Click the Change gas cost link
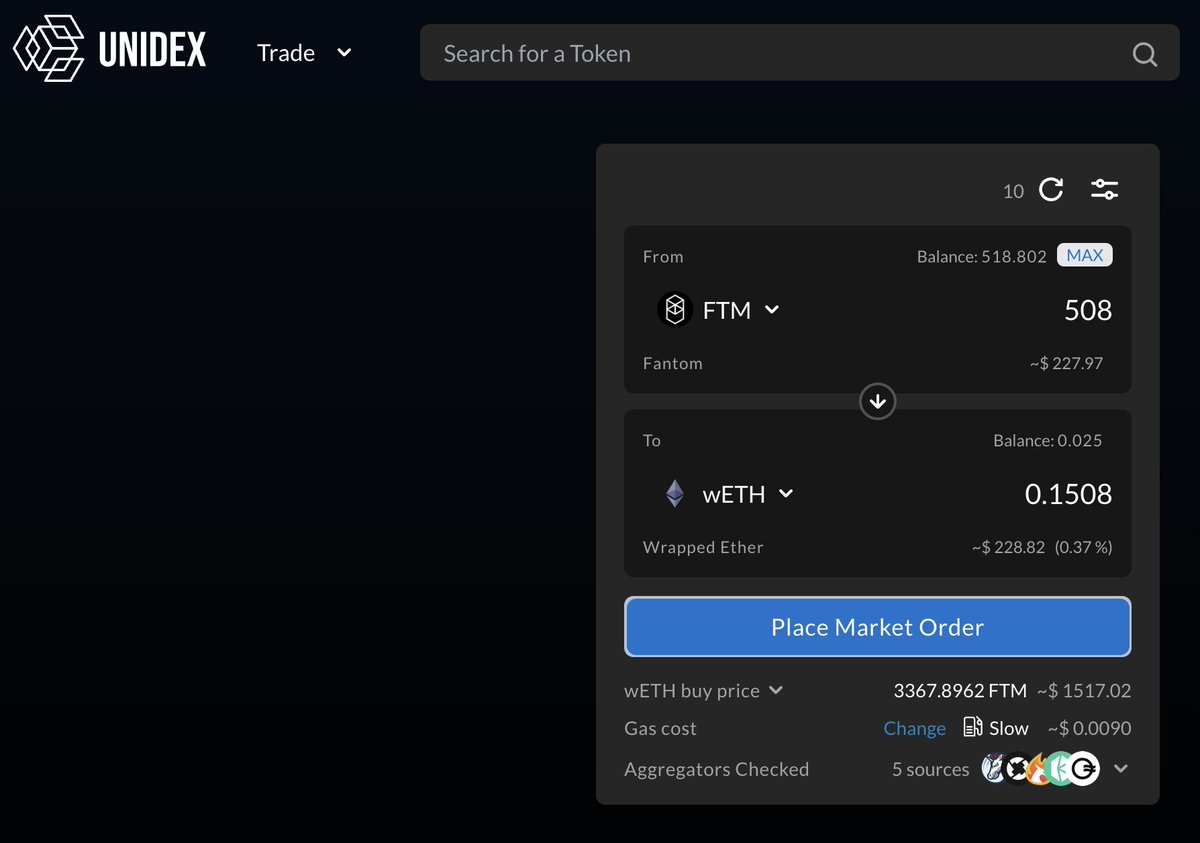Viewport: 1200px width, 843px height. tap(915, 729)
